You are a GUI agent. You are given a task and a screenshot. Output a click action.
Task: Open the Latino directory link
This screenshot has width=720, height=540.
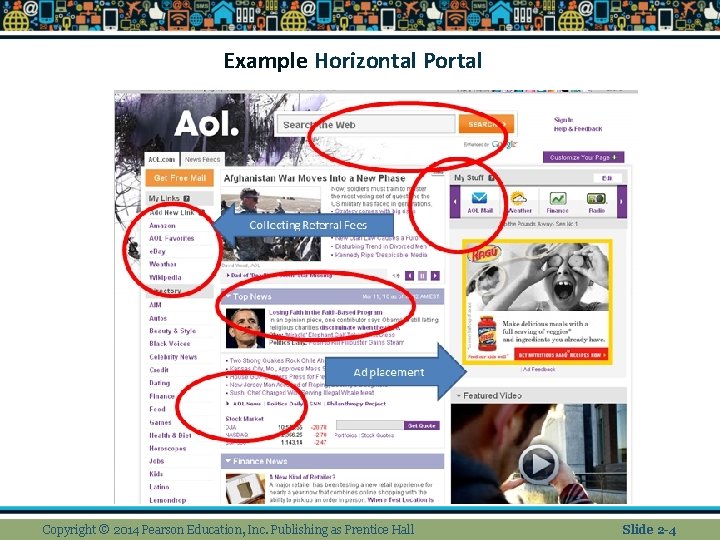(159, 487)
